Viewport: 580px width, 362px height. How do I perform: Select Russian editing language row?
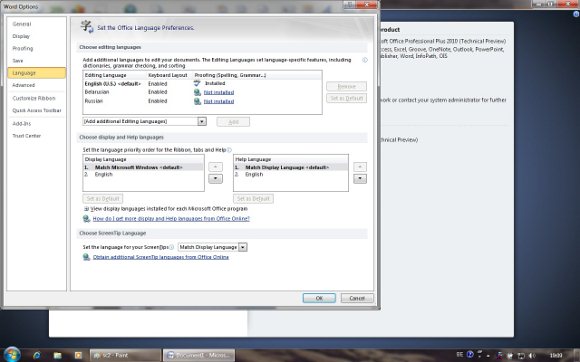[x=202, y=101]
